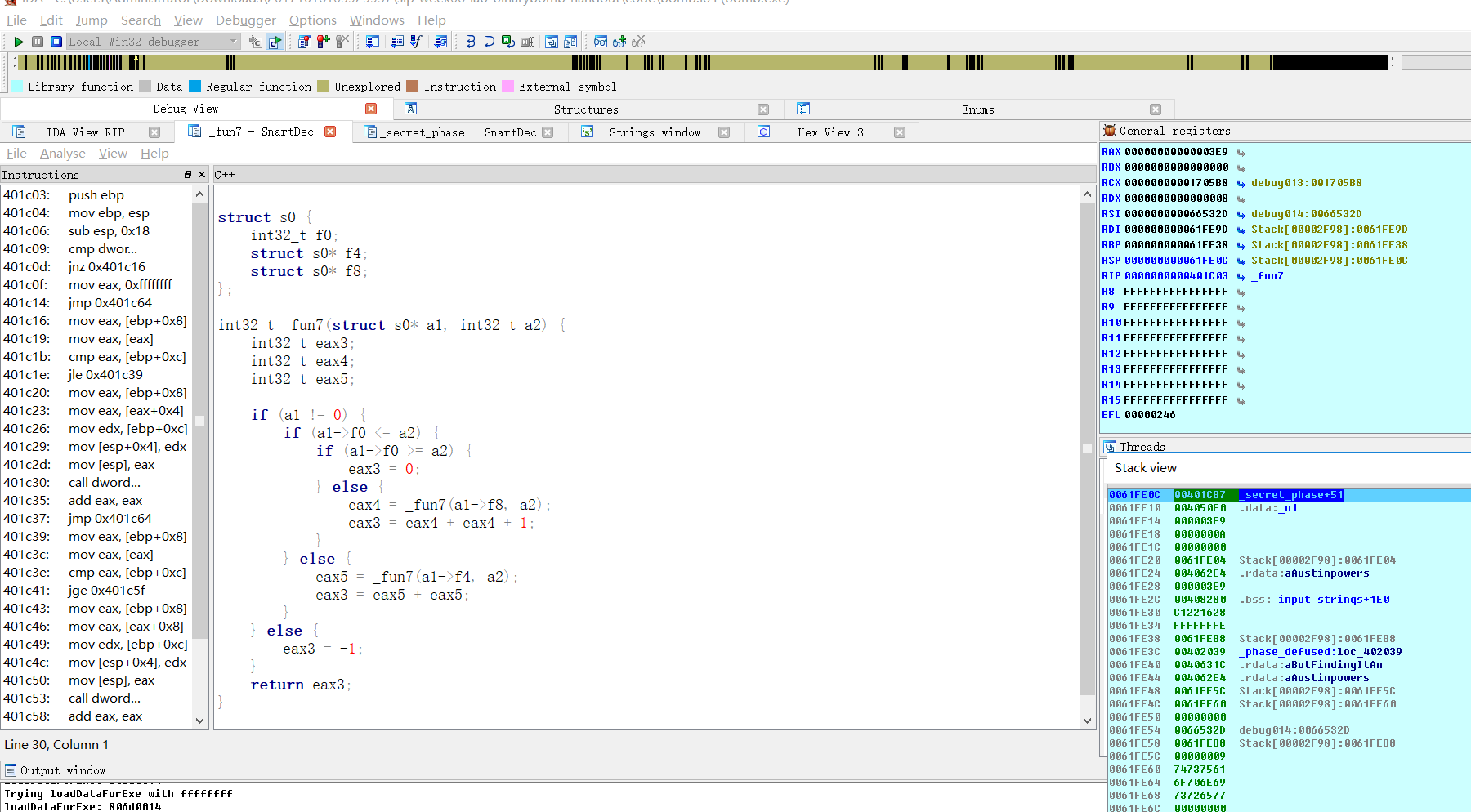
Task: Close the IDA View-RIP tab
Action: (154, 132)
